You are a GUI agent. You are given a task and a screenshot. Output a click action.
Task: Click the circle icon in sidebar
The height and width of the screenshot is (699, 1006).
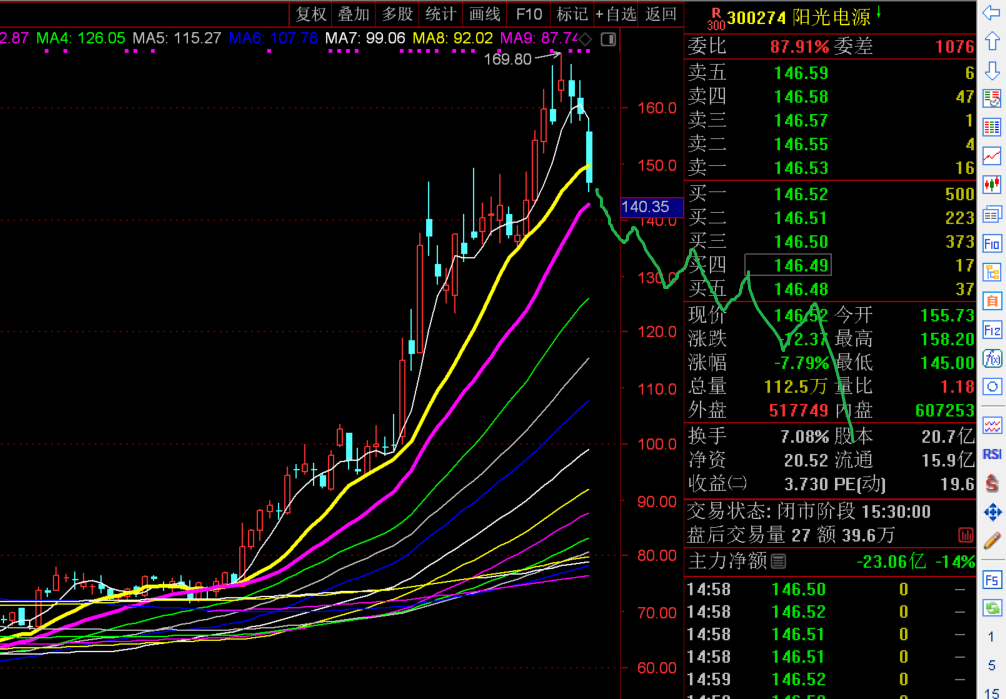tap(992, 387)
